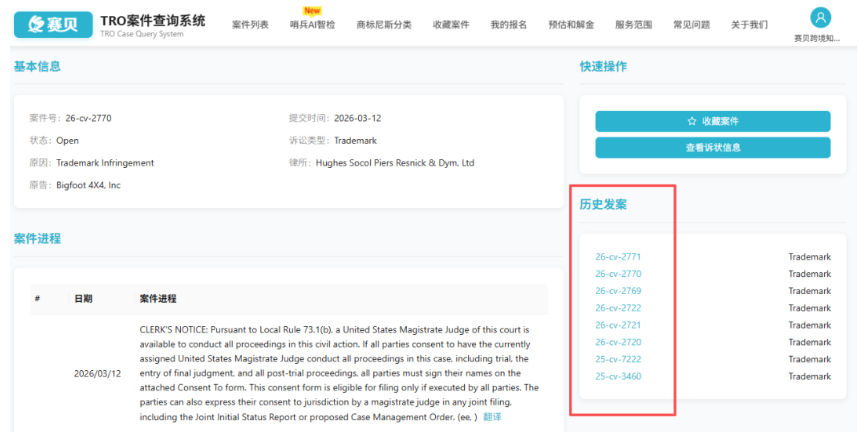Screen dimensions: 867x437
Task: Click the 赛贝 logo icon
Action: pos(52,24)
